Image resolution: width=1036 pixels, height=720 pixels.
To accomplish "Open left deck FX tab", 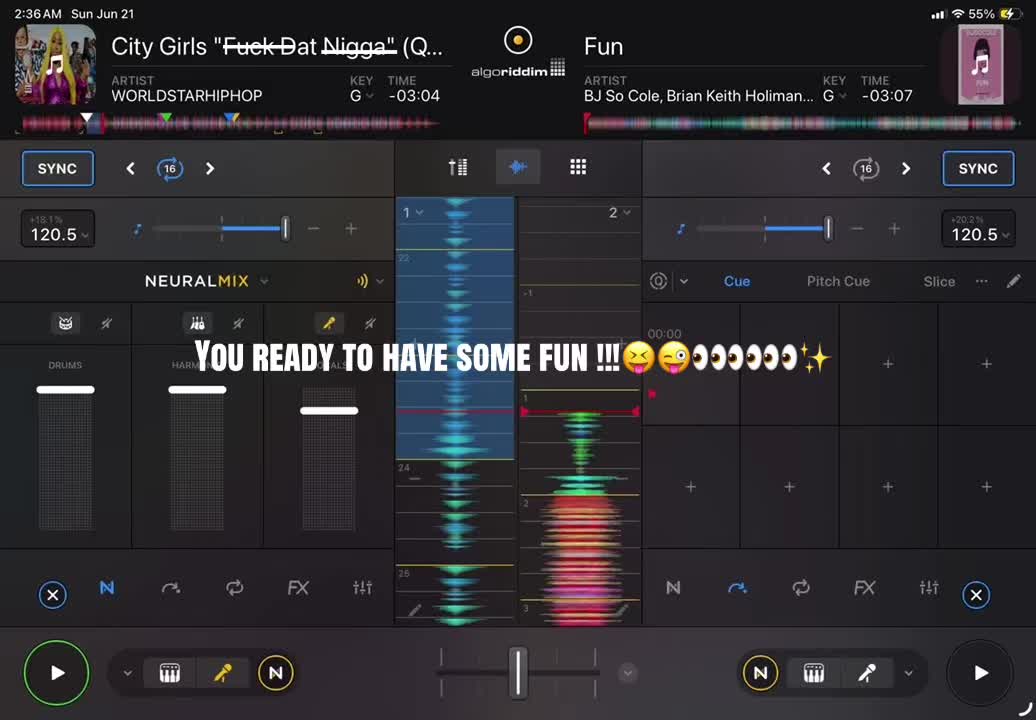I will (298, 587).
